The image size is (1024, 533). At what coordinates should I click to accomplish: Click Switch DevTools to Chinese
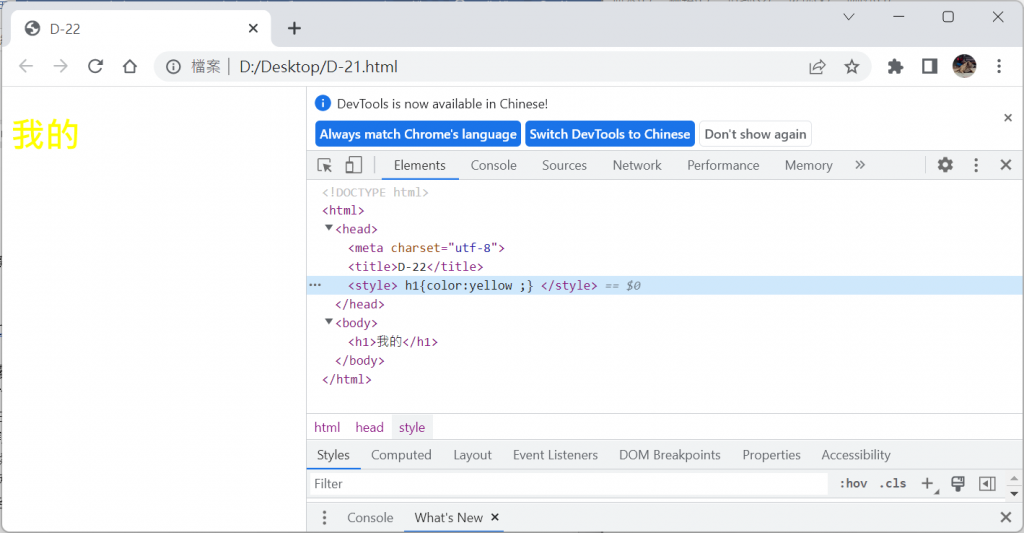pos(610,134)
